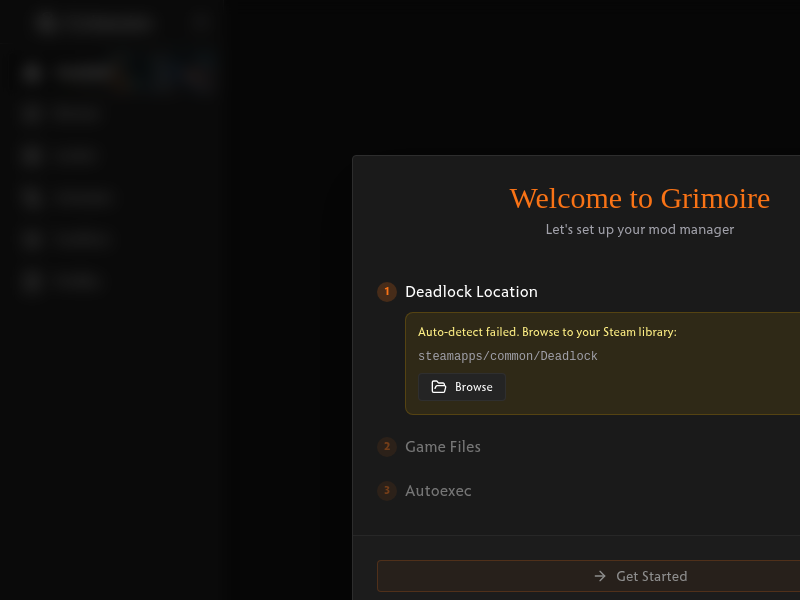Click the folder icon on Browse button
The image size is (800, 600).
click(439, 387)
